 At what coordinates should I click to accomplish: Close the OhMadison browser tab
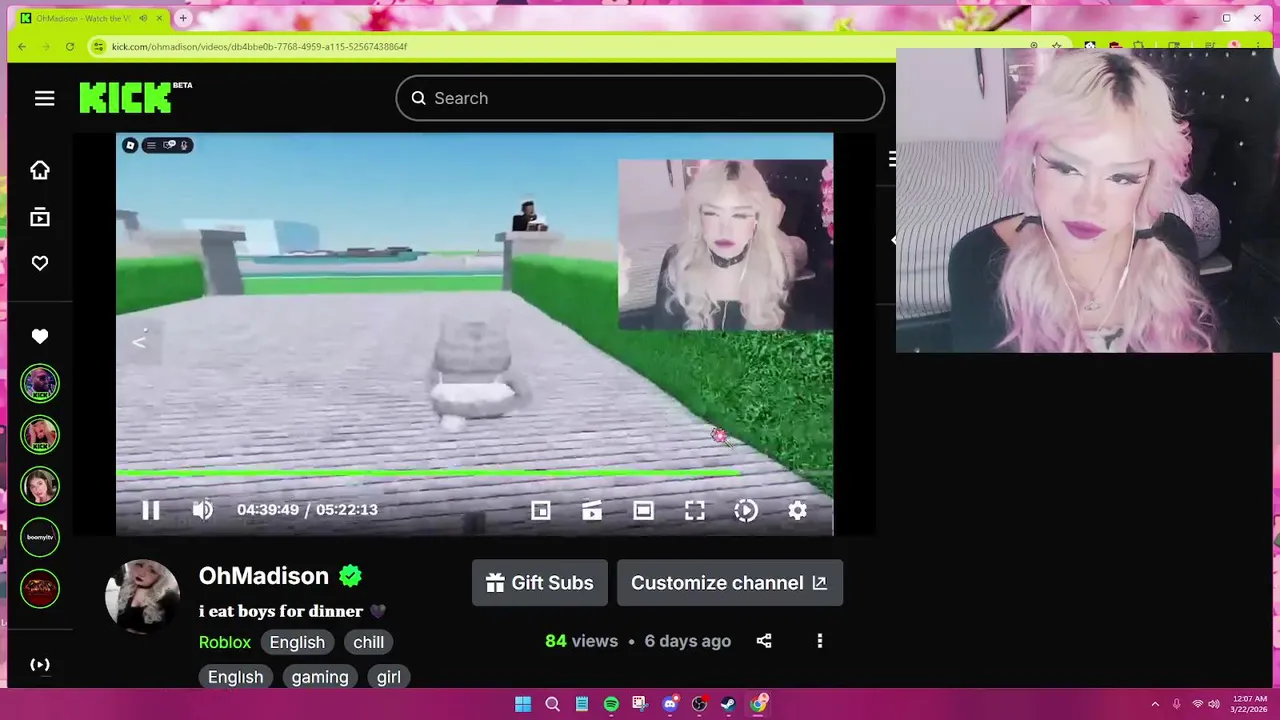click(x=159, y=18)
